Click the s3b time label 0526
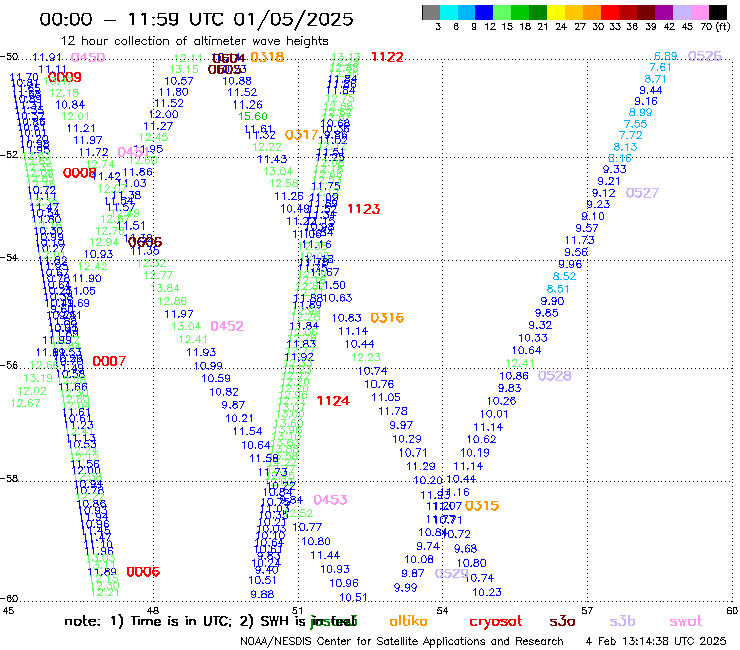This screenshot has height=650, width=740. coord(705,56)
